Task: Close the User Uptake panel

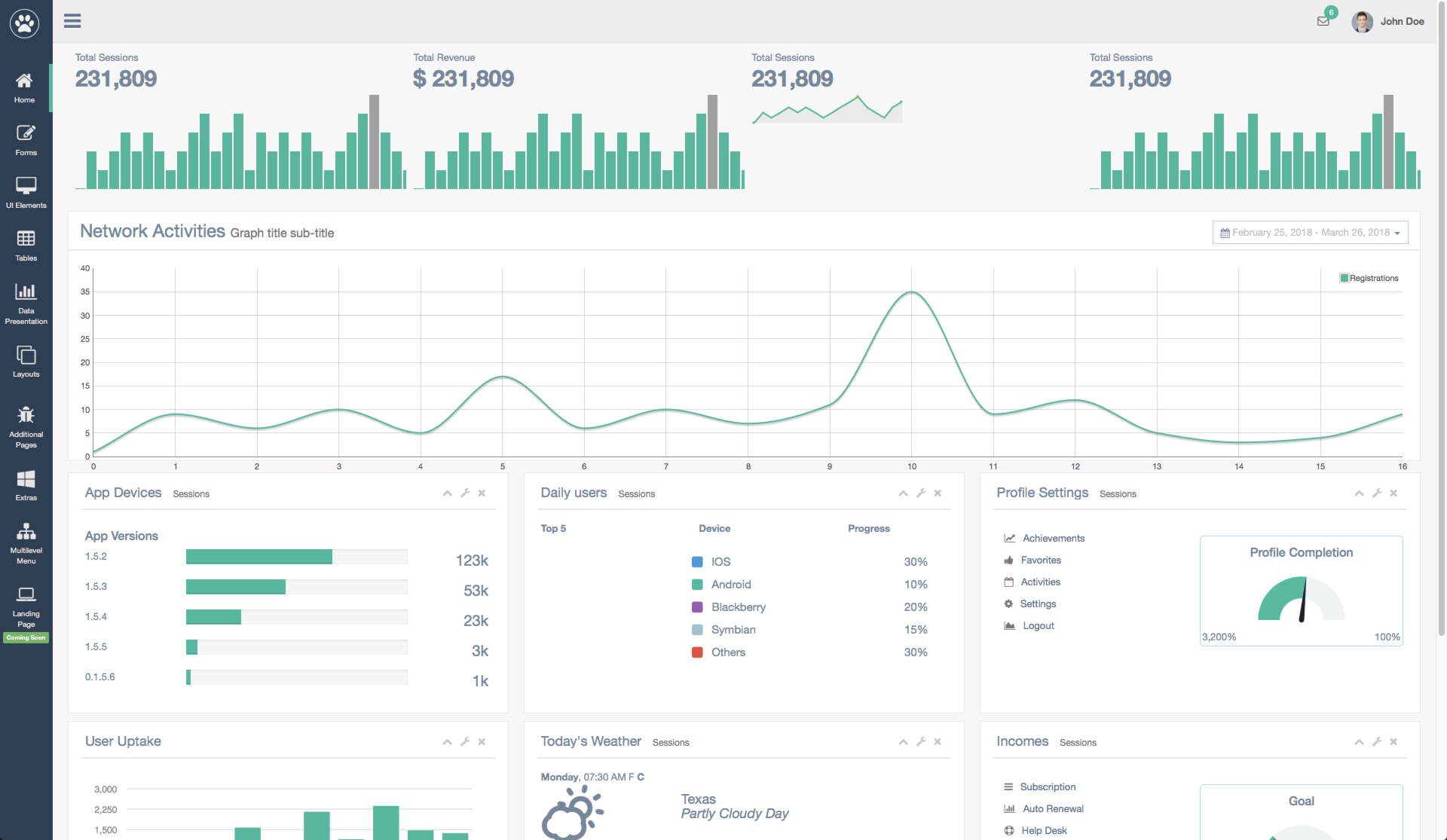Action: click(x=482, y=742)
